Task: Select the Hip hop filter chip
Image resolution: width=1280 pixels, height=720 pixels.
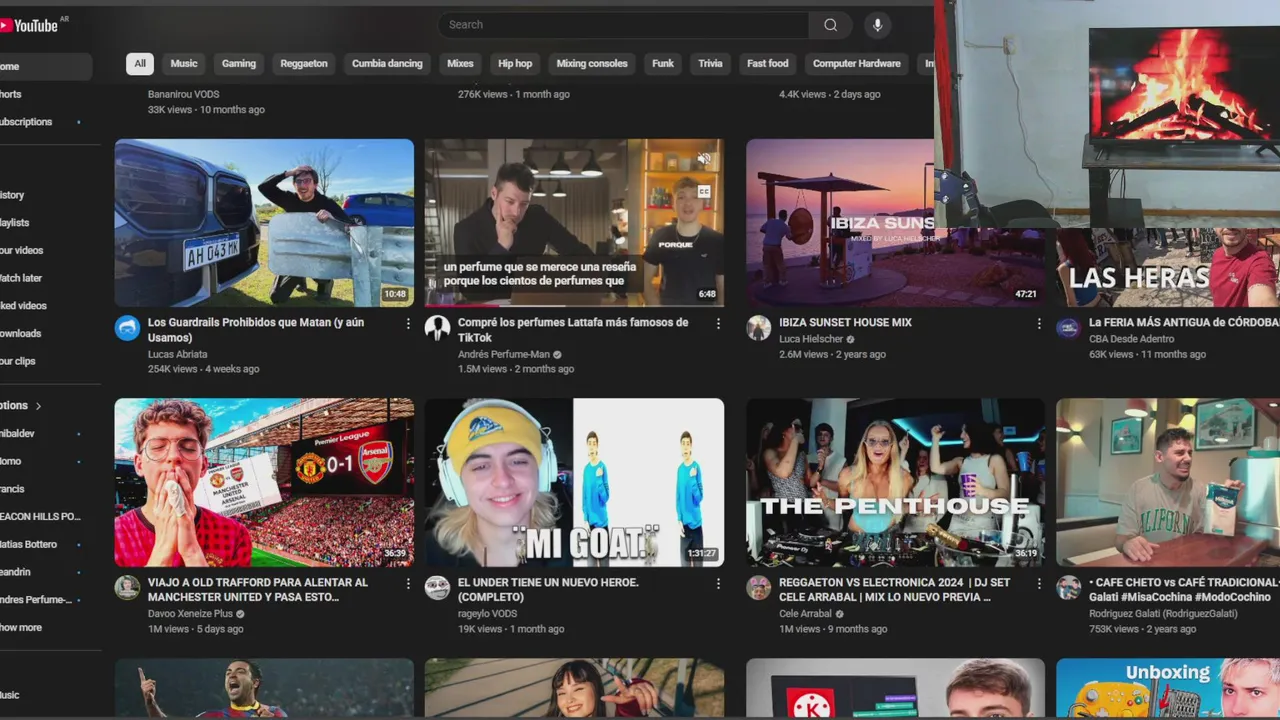Action: (515, 64)
